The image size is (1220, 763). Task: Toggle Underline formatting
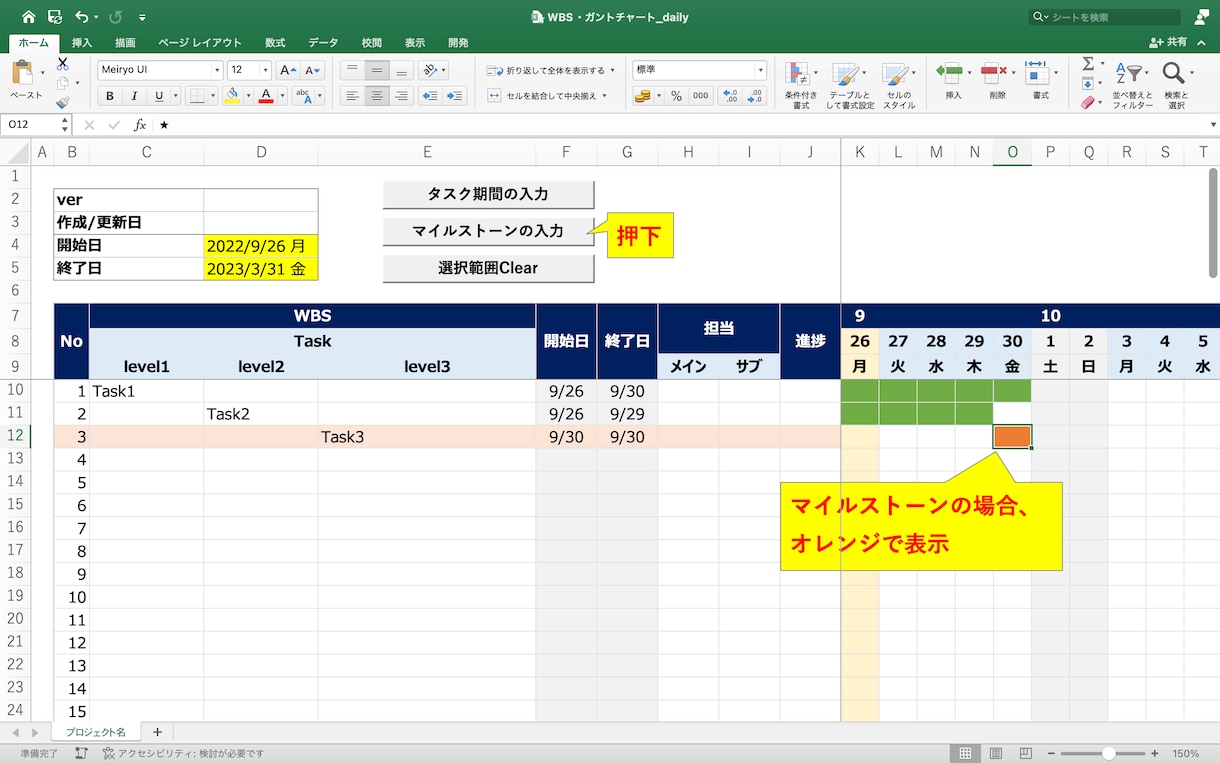(158, 96)
